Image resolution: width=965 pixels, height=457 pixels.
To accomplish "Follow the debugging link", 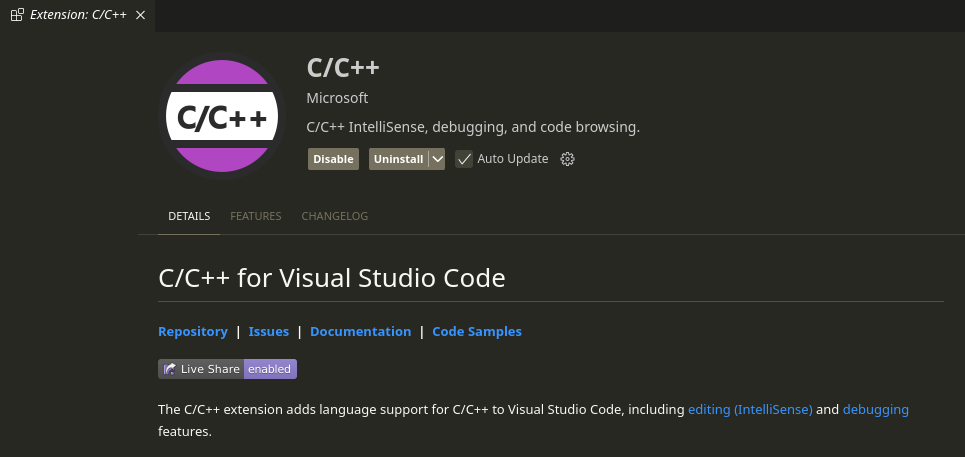I will pyautogui.click(x=876, y=410).
